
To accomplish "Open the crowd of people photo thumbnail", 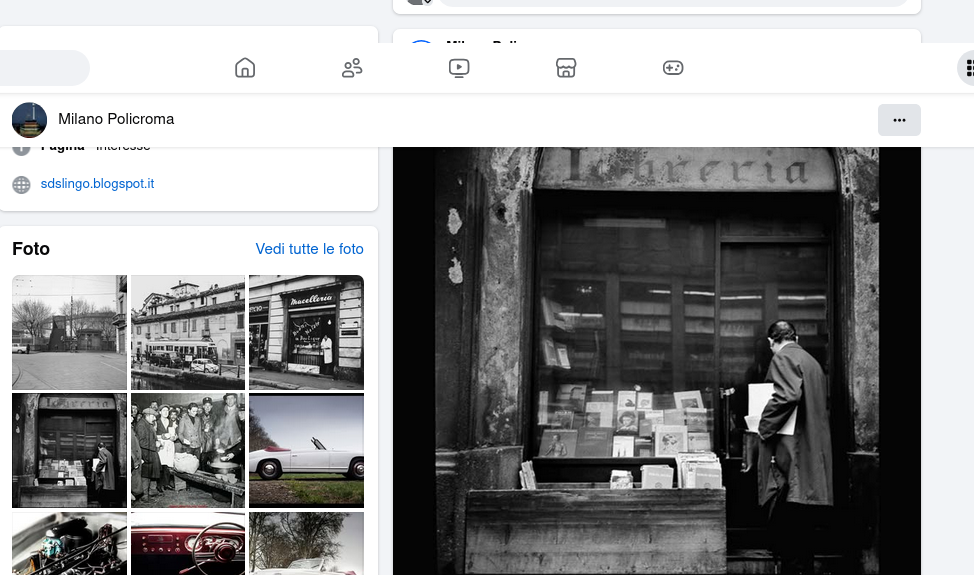I will click(188, 450).
